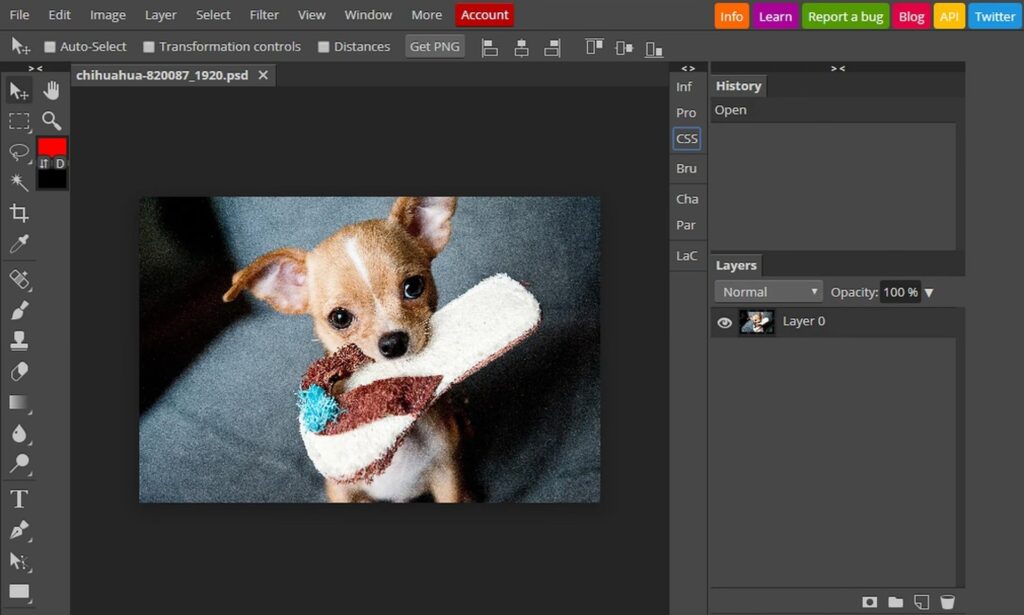
Task: Hide Layer 0 with eye icon
Action: pos(725,322)
